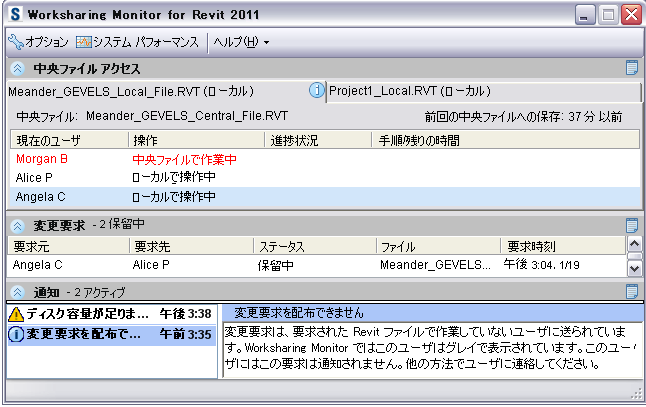
Task: Click 午後 3:04, 1/19 request time
Action: click(x=541, y=264)
